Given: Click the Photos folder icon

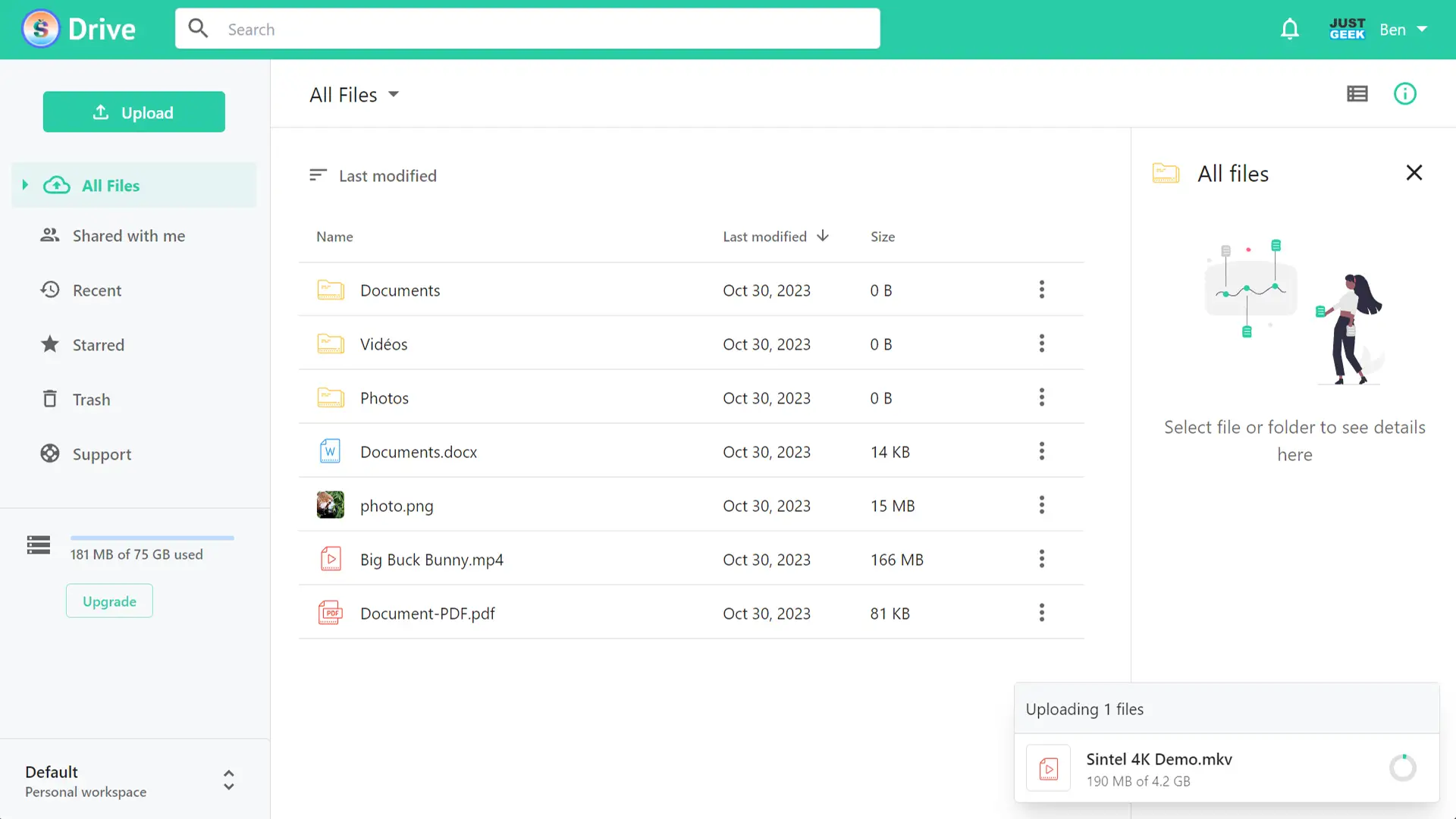Looking at the screenshot, I should (x=331, y=397).
